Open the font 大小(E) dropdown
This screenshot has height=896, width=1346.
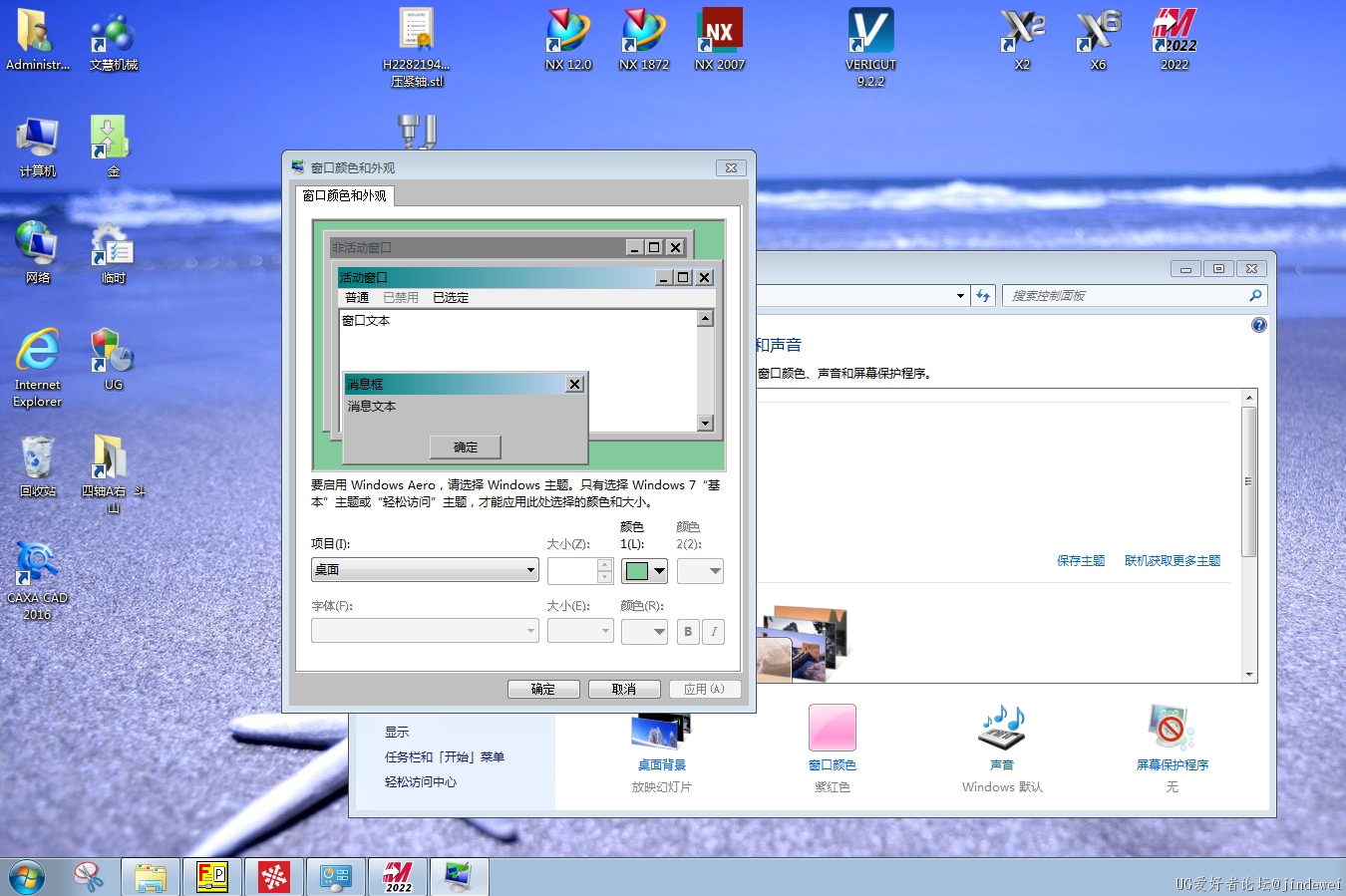pyautogui.click(x=580, y=631)
